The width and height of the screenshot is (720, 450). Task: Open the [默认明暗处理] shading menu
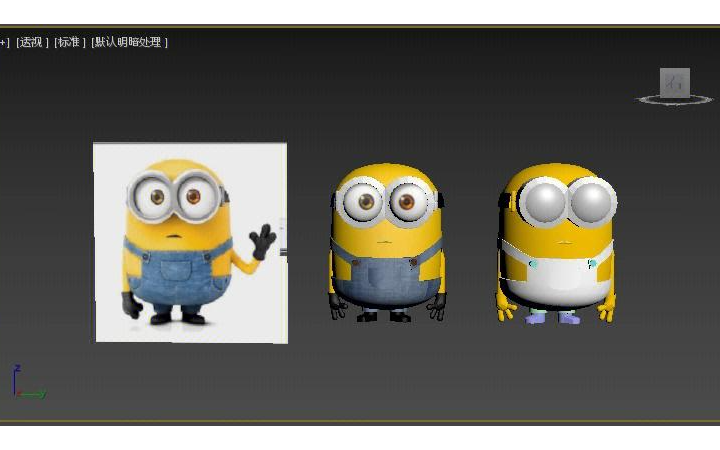pos(129,42)
